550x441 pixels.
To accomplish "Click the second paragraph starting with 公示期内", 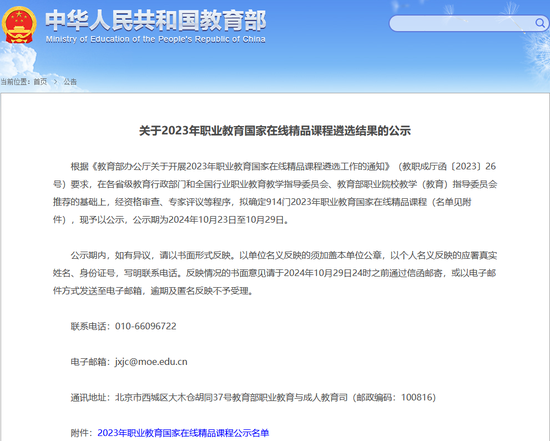I will (x=275, y=273).
